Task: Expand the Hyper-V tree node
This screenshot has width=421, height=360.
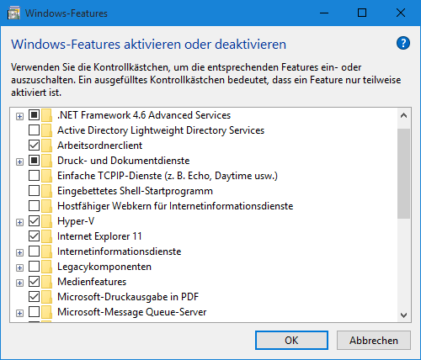Action: (x=20, y=222)
